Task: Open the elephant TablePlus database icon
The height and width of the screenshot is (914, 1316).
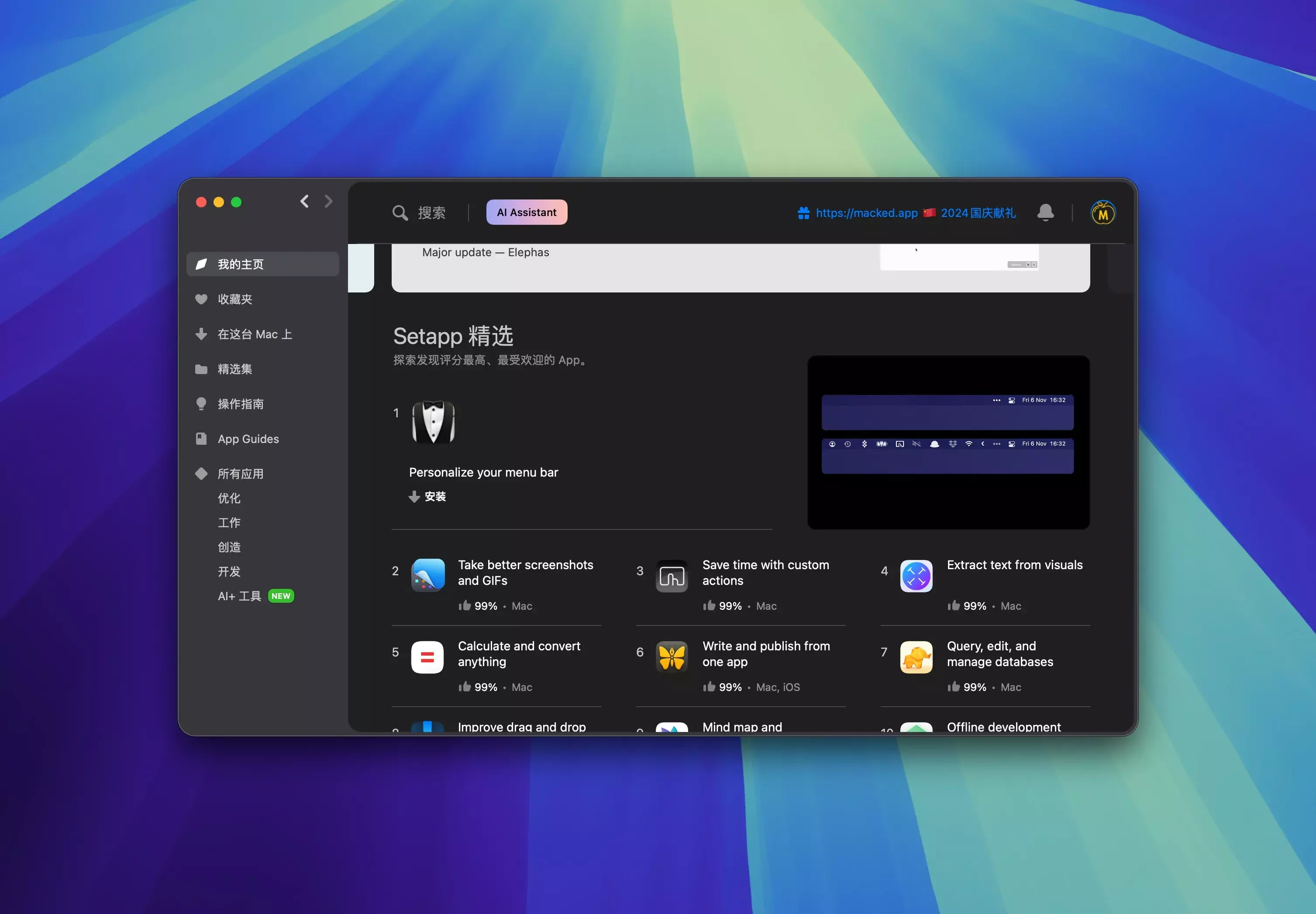Action: [916, 656]
